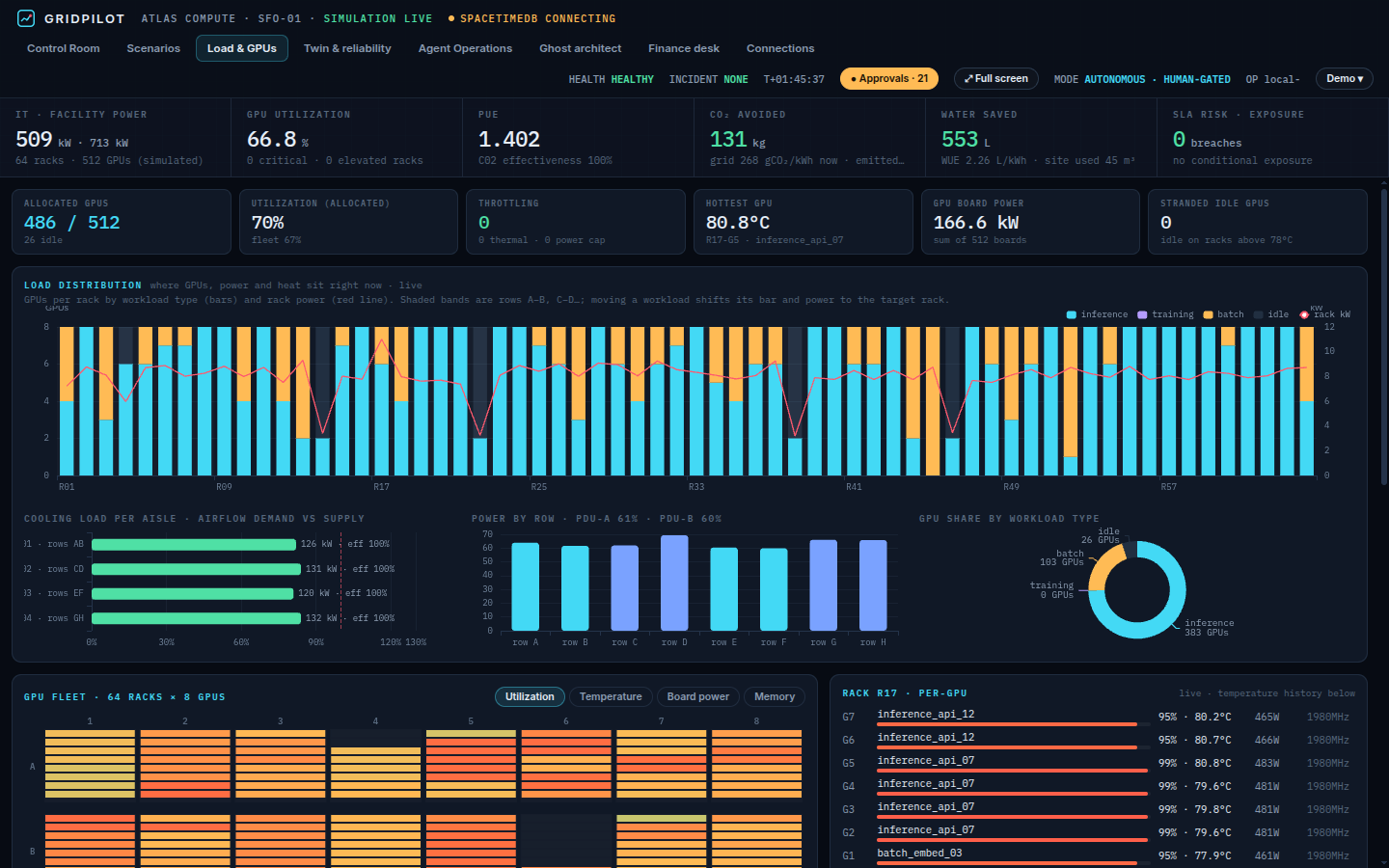Click the Stranded Idle GPUs card
This screenshot has width=1389, height=868.
click(x=1258, y=222)
